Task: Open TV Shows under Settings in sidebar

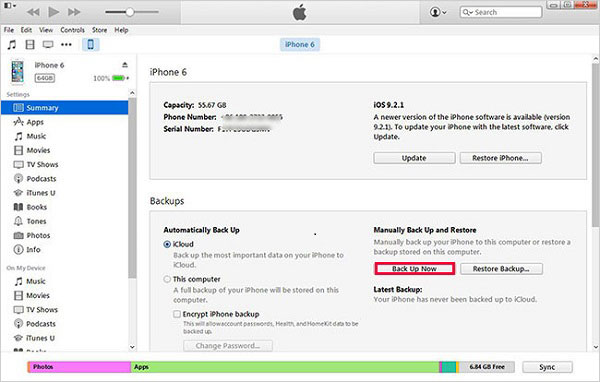Action: (x=42, y=165)
